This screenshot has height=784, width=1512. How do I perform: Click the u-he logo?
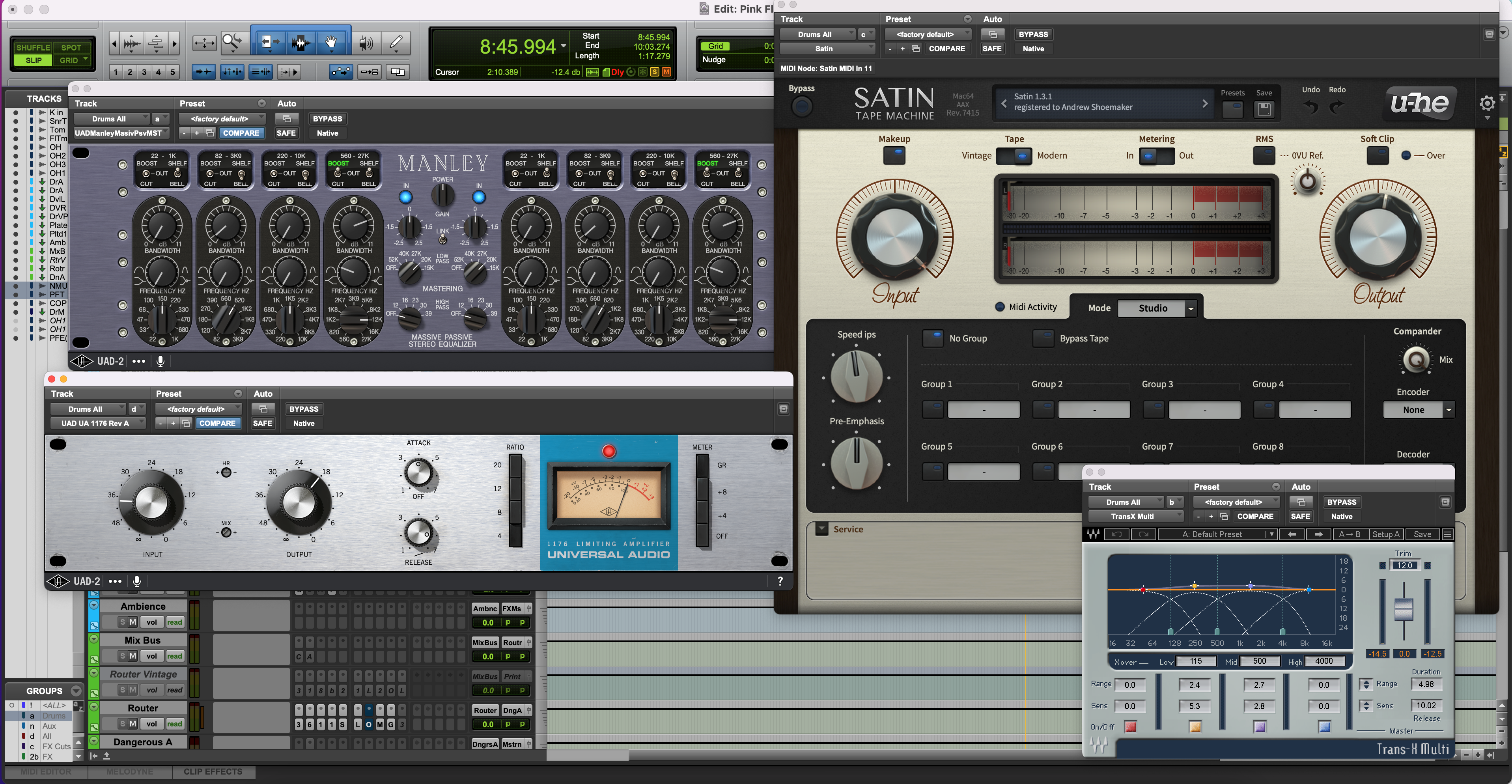[1421, 104]
